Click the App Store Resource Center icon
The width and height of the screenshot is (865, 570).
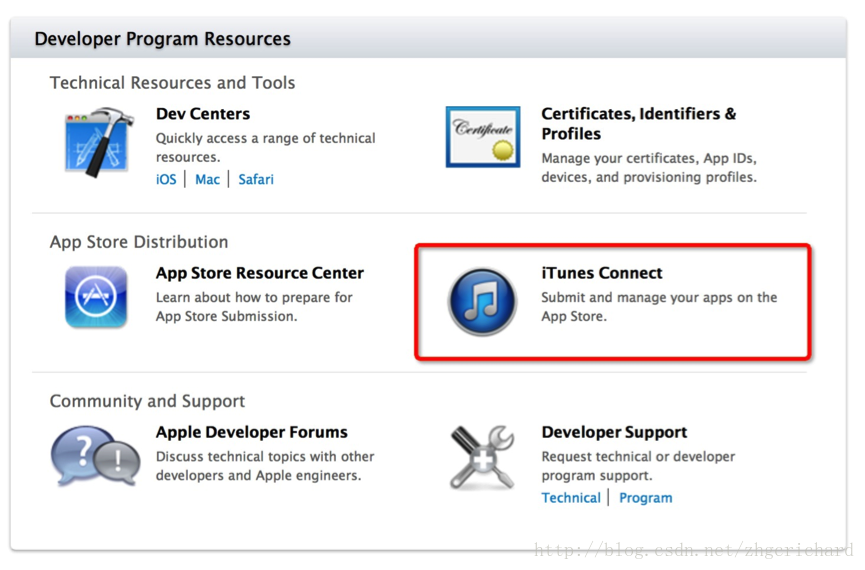click(x=96, y=297)
